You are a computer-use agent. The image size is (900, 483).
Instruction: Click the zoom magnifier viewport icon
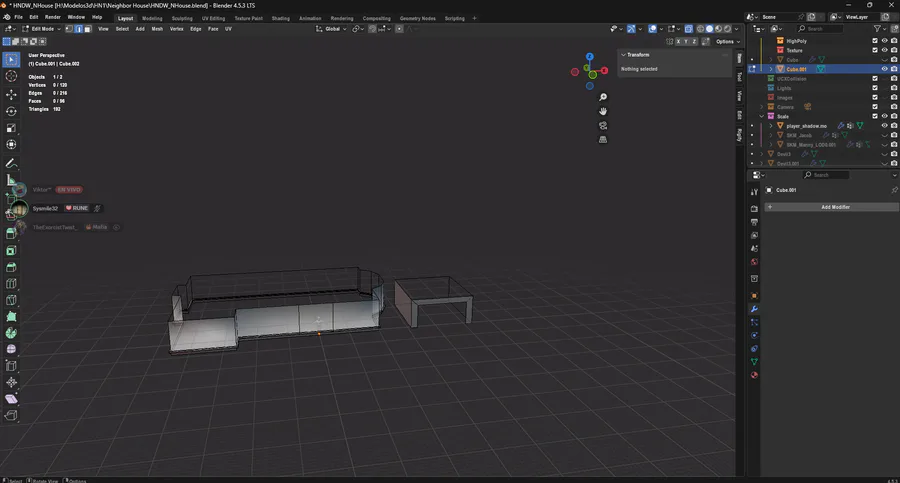pos(603,97)
